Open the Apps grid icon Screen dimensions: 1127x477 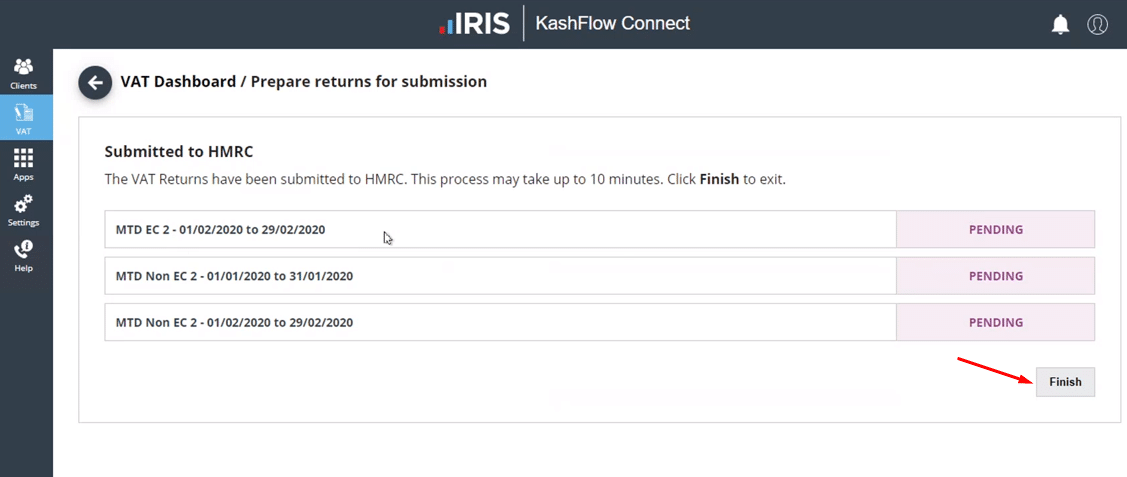click(23, 159)
